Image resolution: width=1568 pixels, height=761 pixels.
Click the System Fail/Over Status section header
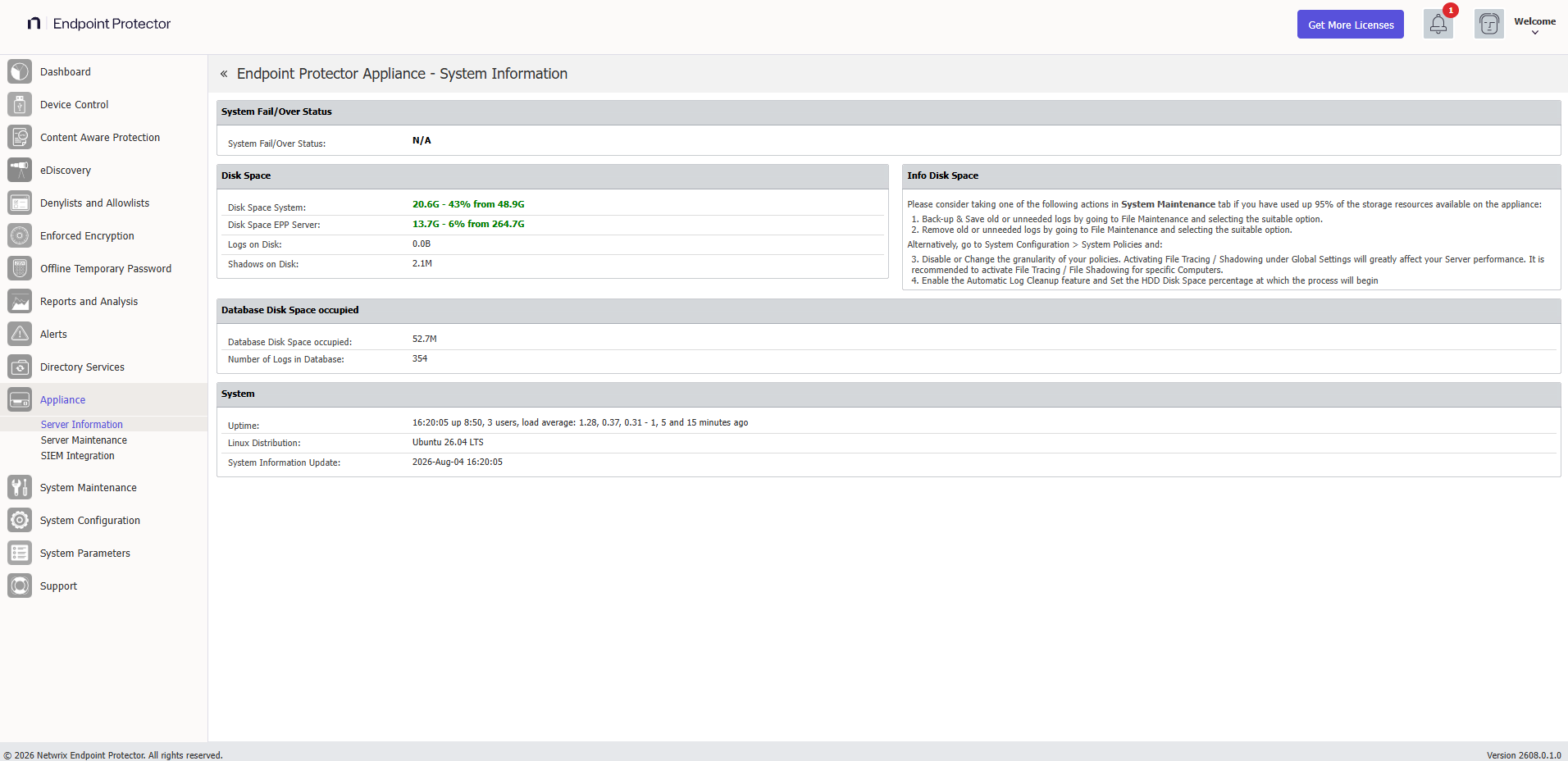276,112
